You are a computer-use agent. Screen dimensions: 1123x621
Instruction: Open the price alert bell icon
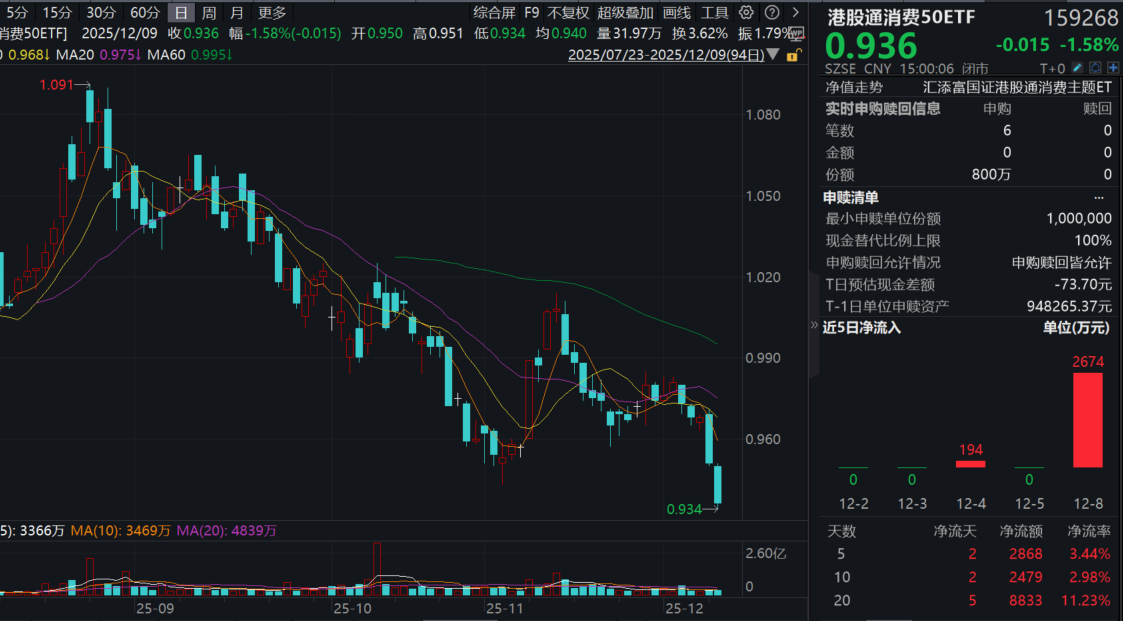pyautogui.click(x=1097, y=68)
